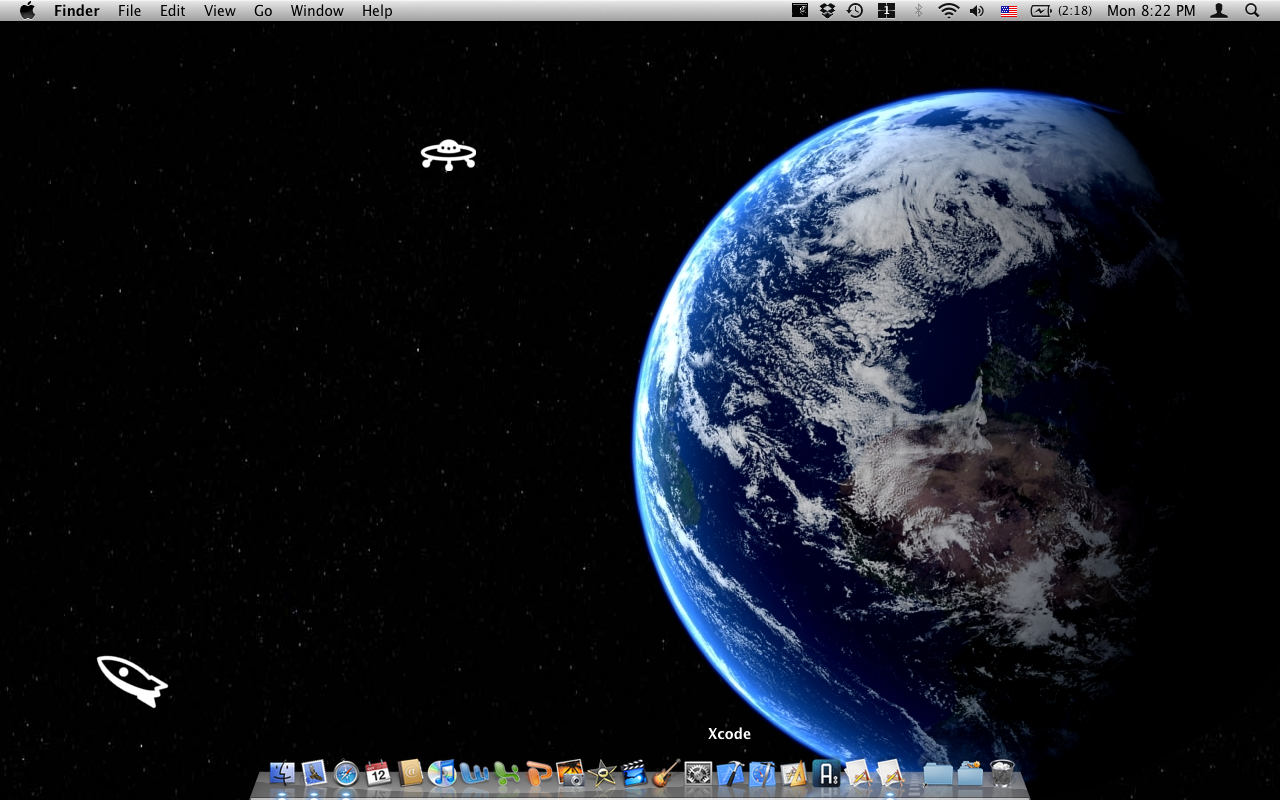Open Safari compass icon in Dock
This screenshot has width=1280, height=800.
click(346, 773)
